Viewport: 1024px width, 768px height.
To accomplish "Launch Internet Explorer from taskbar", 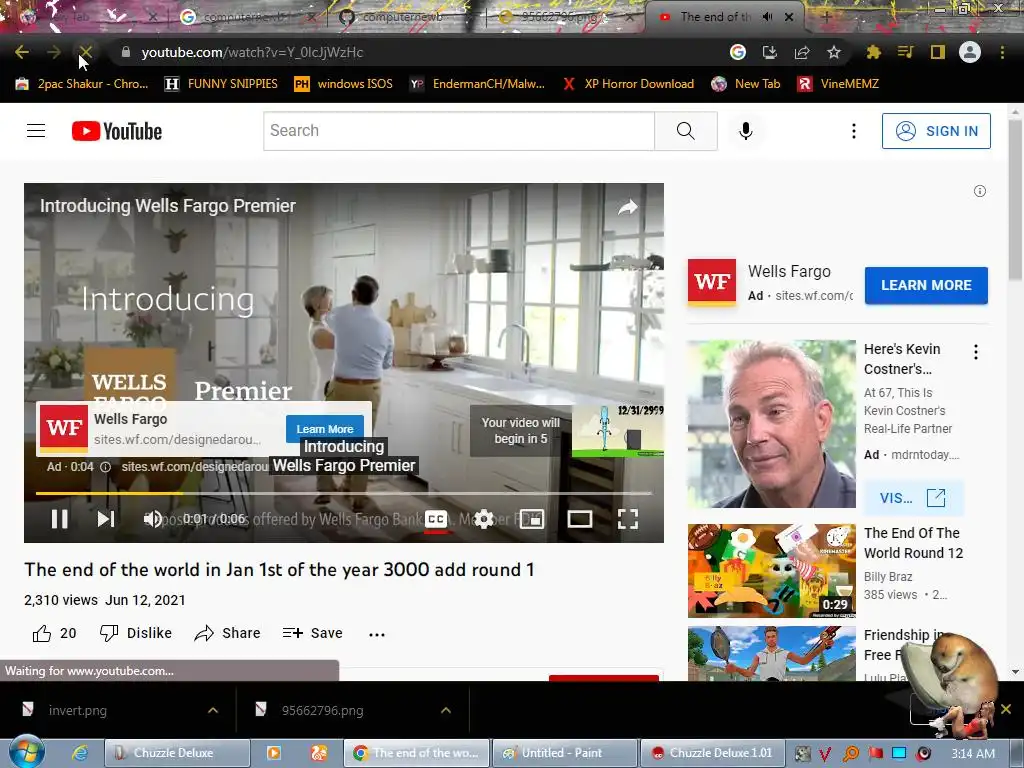I will pos(80,753).
